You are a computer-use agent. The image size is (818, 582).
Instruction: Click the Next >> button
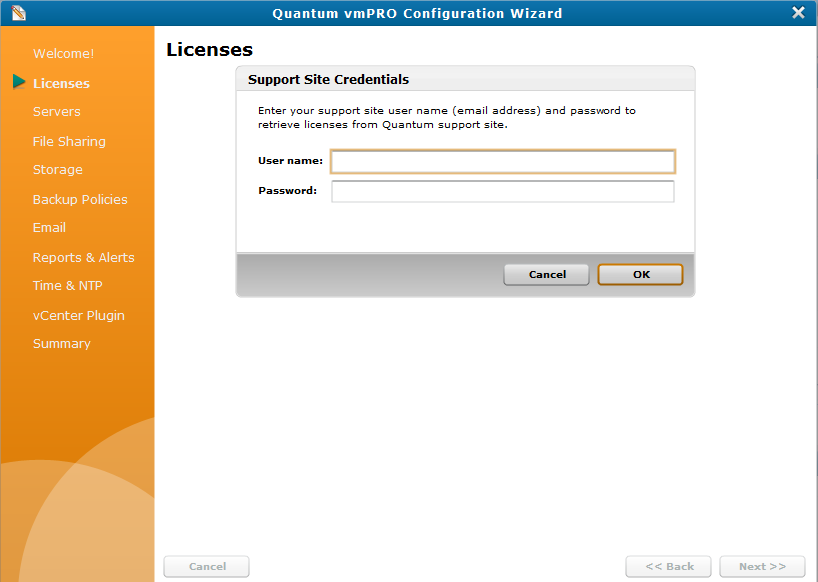coord(761,566)
